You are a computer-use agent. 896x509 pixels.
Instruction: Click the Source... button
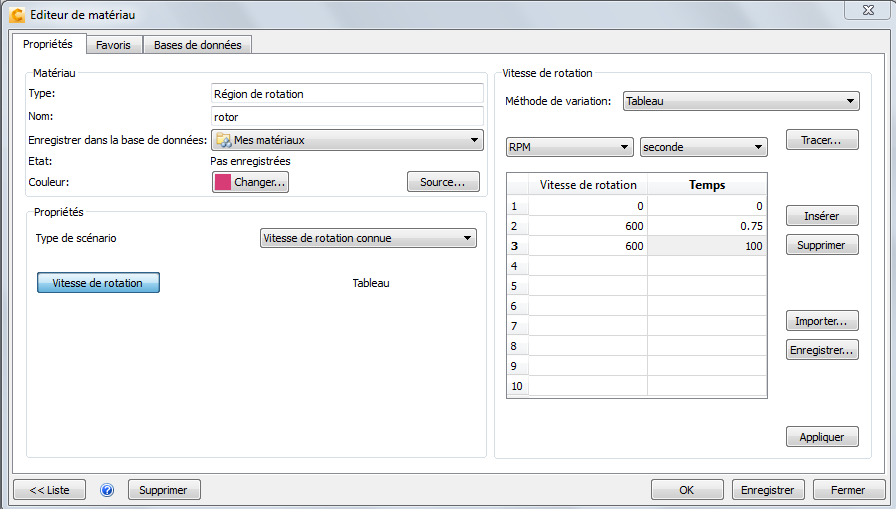[443, 182]
